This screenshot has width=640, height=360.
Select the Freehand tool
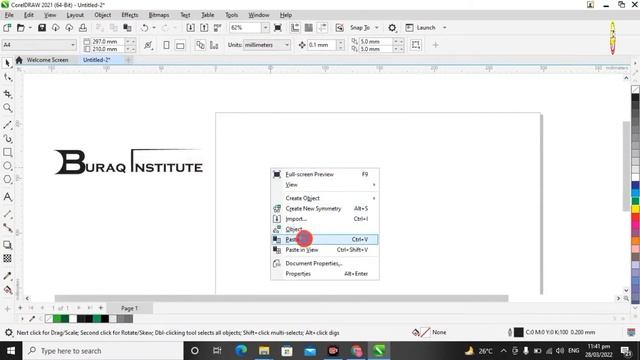7,125
